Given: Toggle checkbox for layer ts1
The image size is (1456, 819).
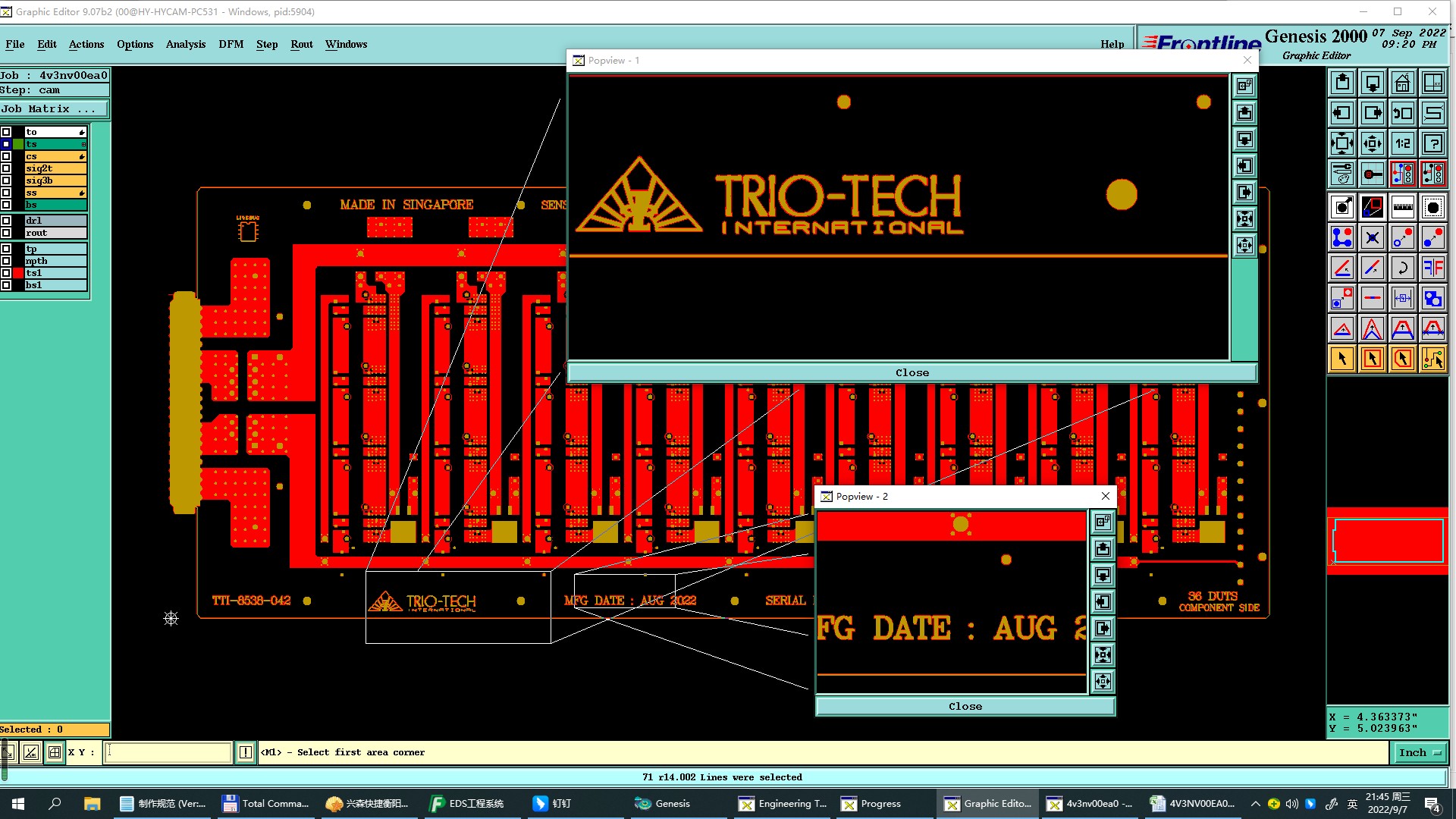Looking at the screenshot, I should (6, 273).
